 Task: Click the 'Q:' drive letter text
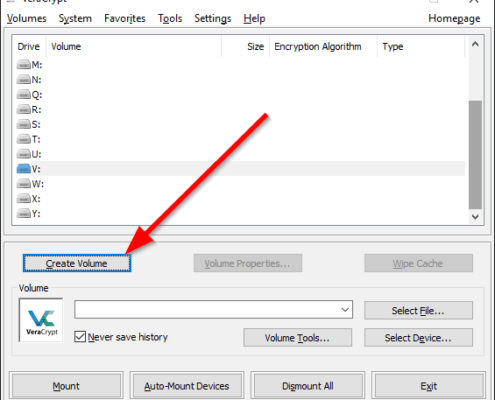(37, 95)
